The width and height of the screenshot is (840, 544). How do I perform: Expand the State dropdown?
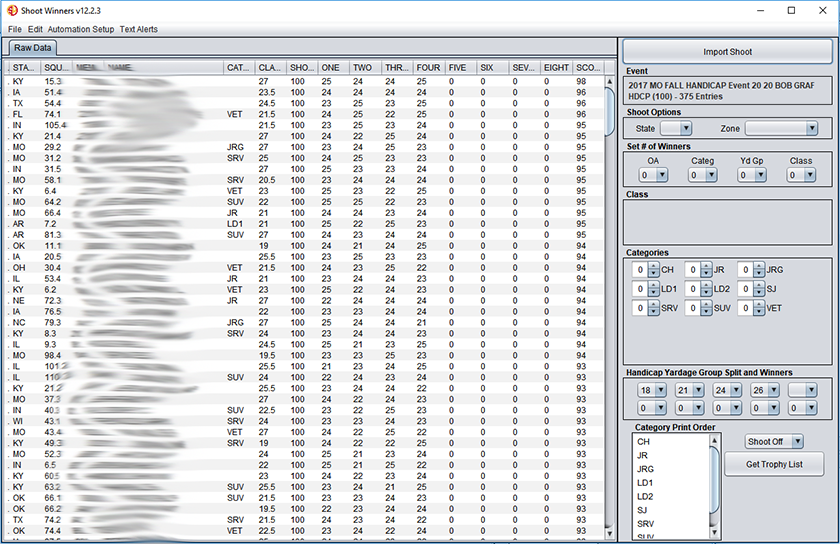click(676, 129)
